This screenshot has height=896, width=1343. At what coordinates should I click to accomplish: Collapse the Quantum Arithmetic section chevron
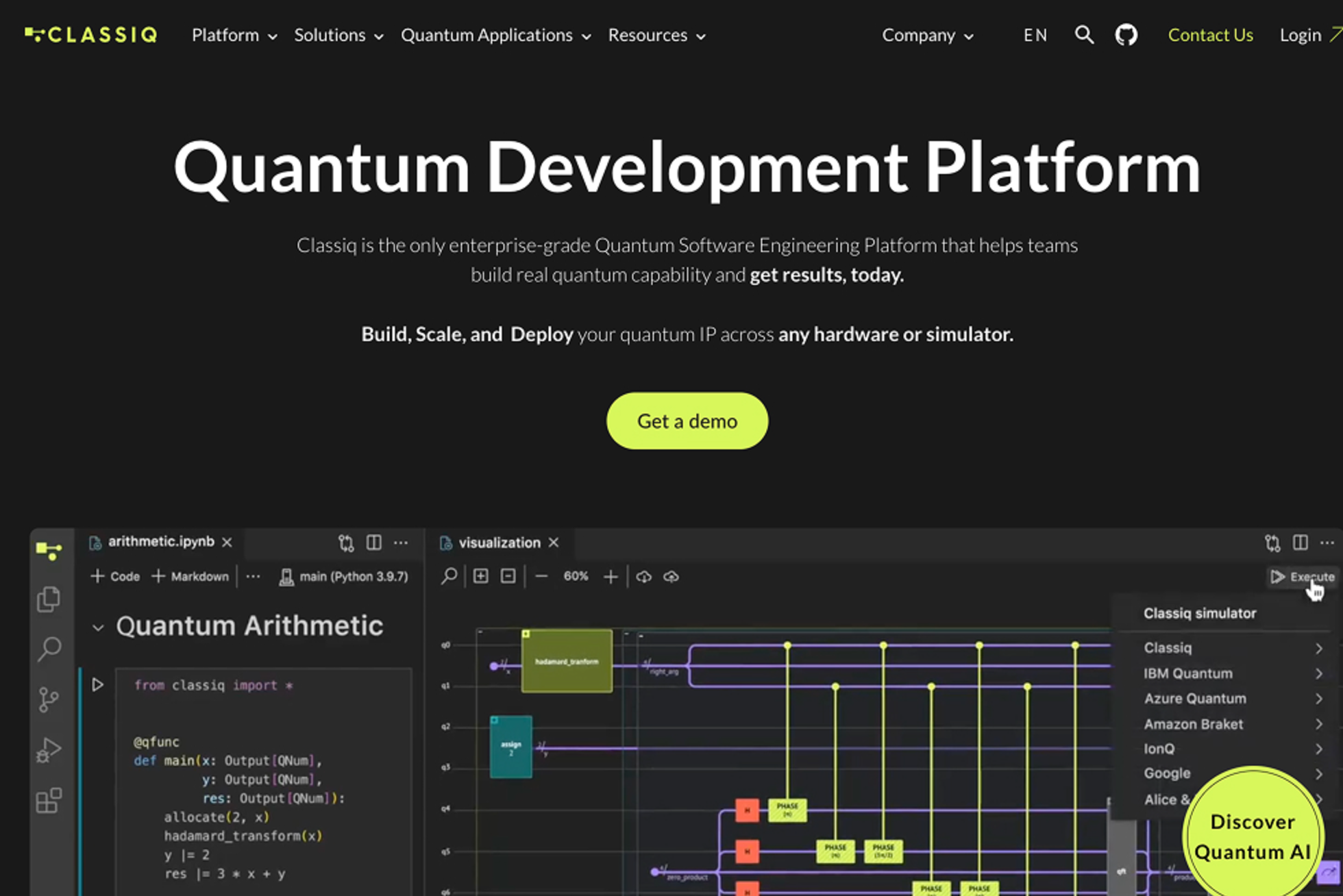(x=98, y=627)
